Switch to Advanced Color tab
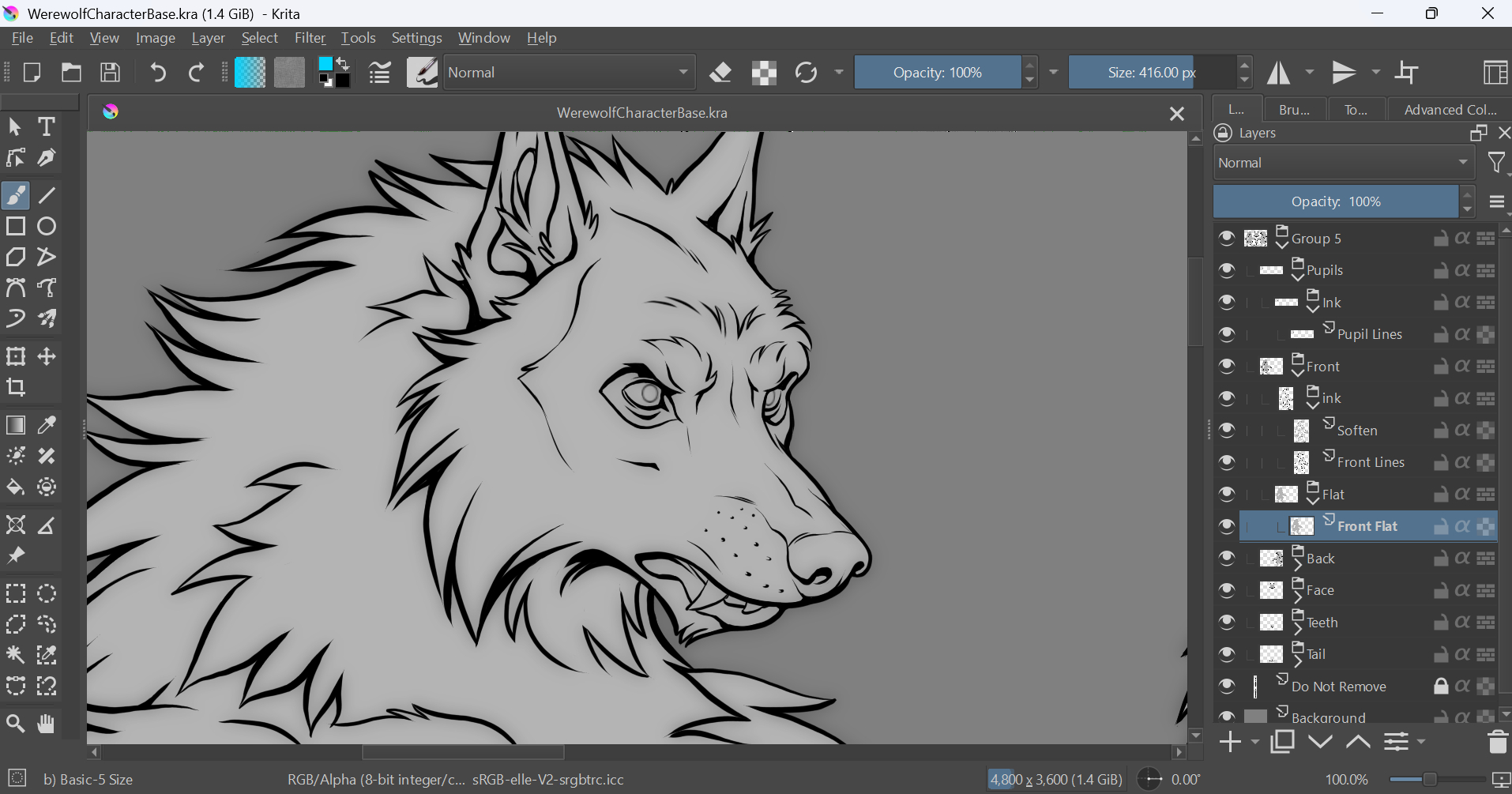This screenshot has width=1512, height=794. coord(1450,110)
